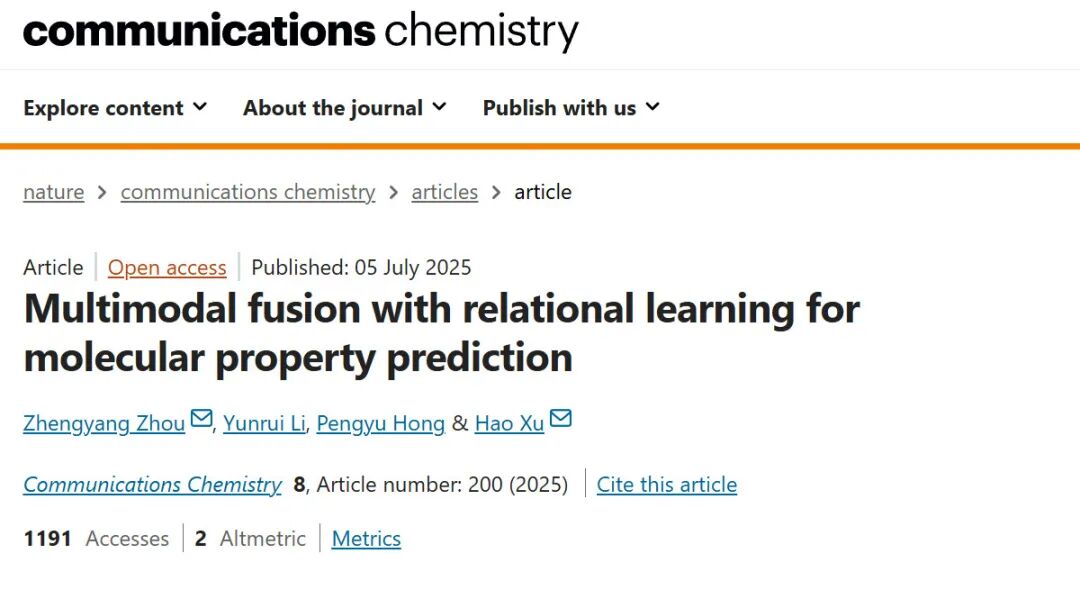This screenshot has height=608, width=1080.
Task: Open the articles breadcrumb link
Action: (x=445, y=192)
